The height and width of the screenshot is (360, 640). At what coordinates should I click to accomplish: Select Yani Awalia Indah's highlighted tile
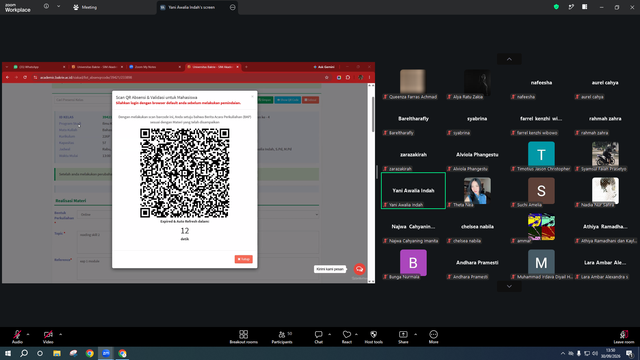(413, 191)
